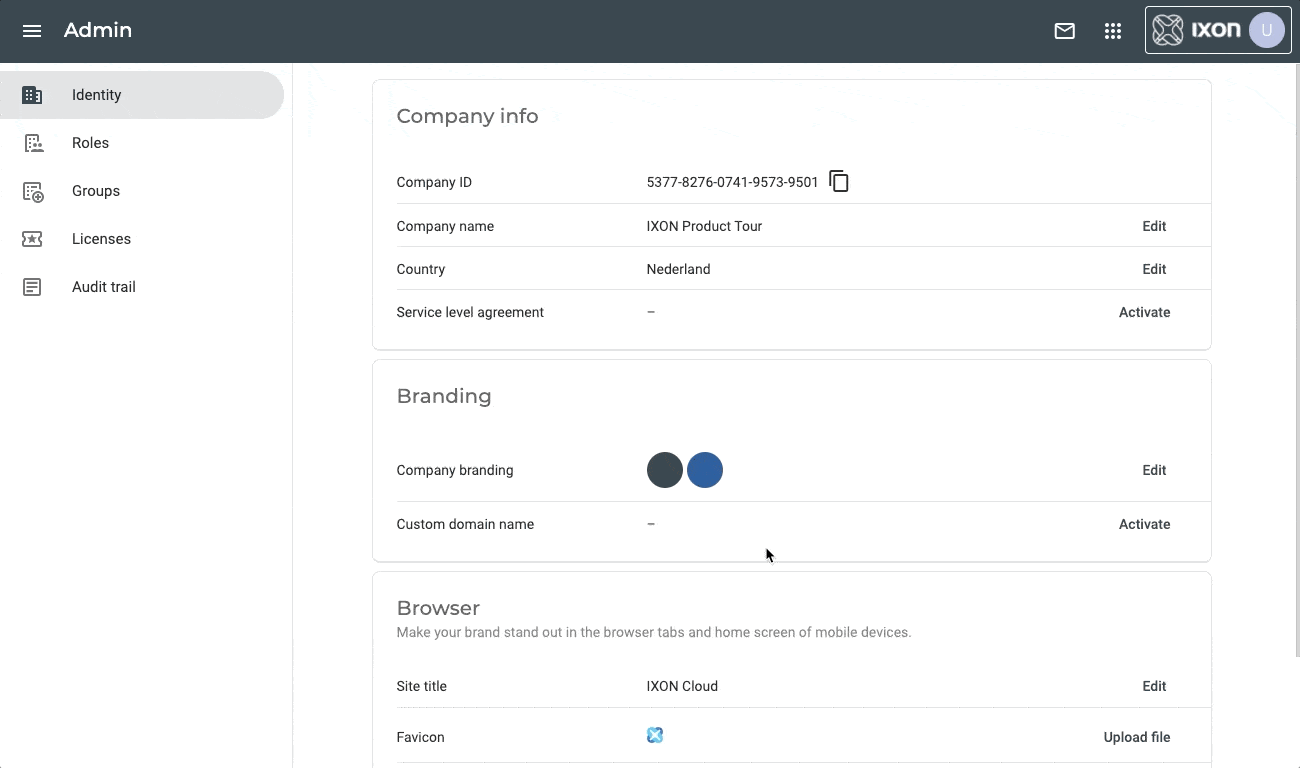This screenshot has width=1300, height=768.
Task: Edit the Company branding
Action: (x=1154, y=470)
